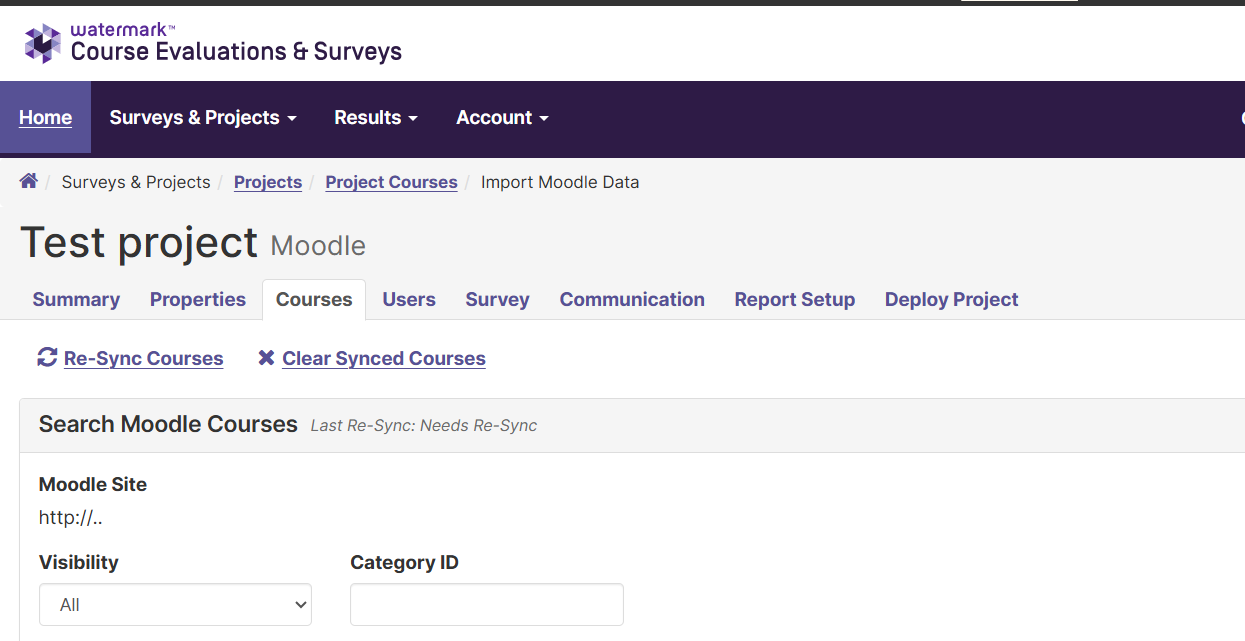Expand the Account menu
Viewport: 1245px width, 641px height.
[x=502, y=117]
